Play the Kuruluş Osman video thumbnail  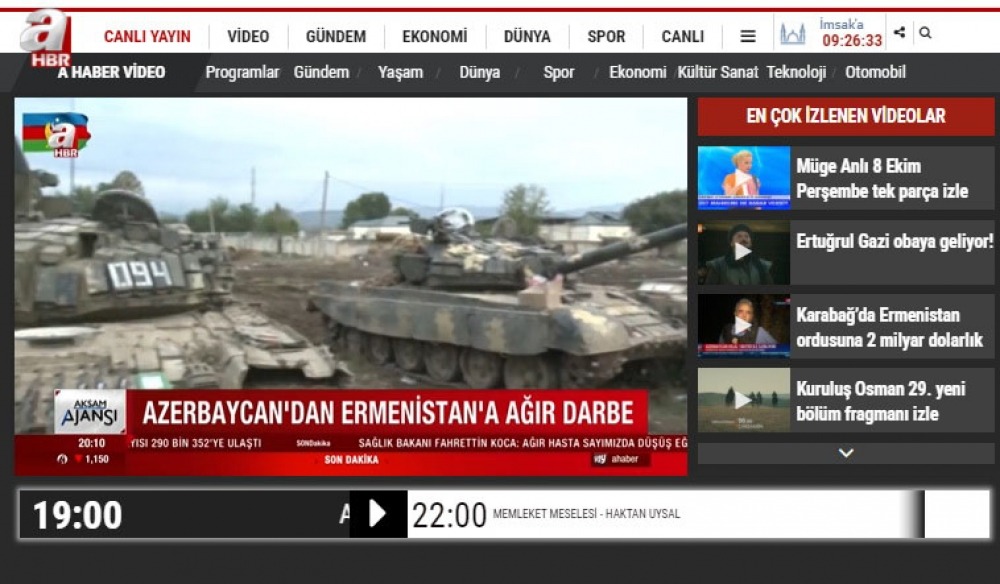click(743, 400)
